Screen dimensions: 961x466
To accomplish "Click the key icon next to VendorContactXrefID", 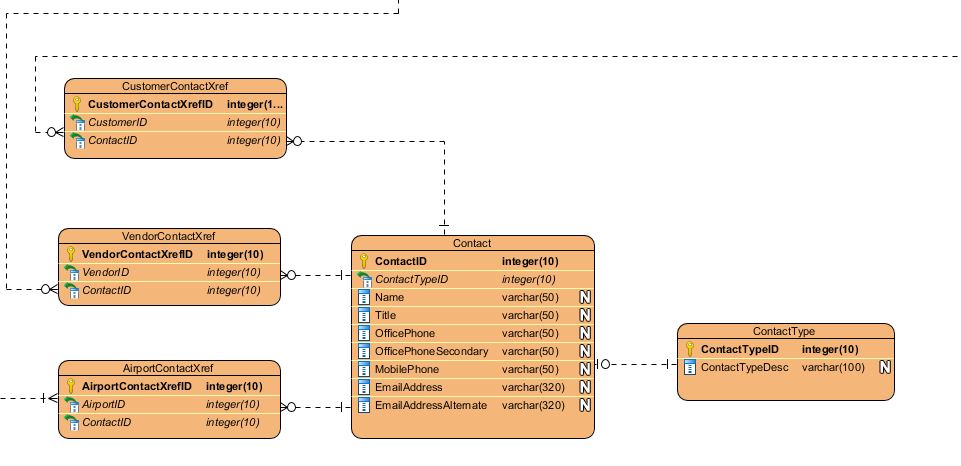I will [70, 254].
